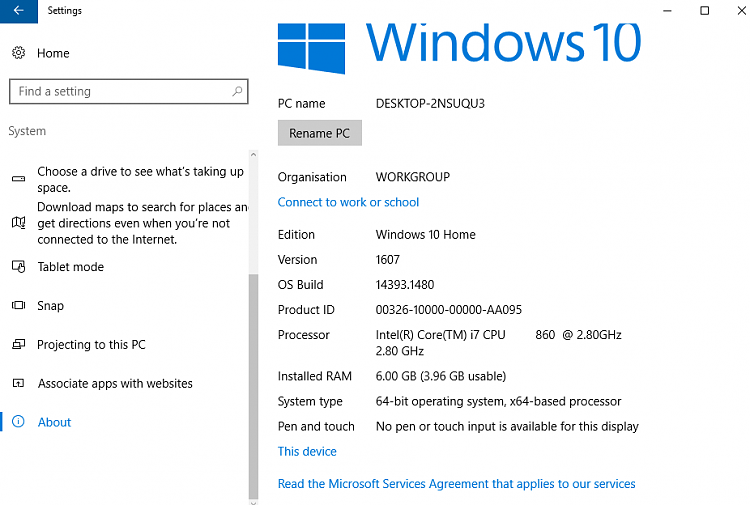Open Projecting to this PC settings
Viewport: 750px width, 505px height.
tap(91, 345)
